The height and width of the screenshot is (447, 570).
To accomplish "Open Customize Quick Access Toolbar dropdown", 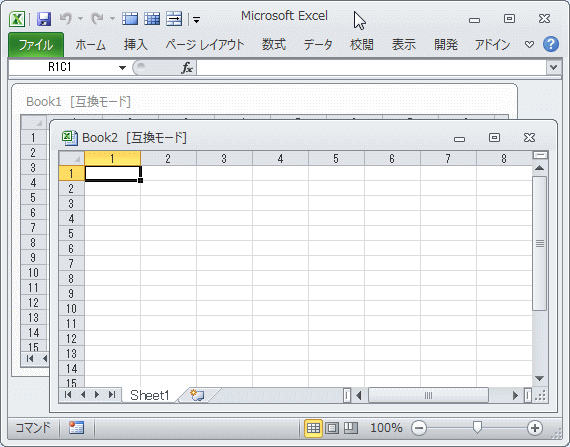I will [x=196, y=20].
